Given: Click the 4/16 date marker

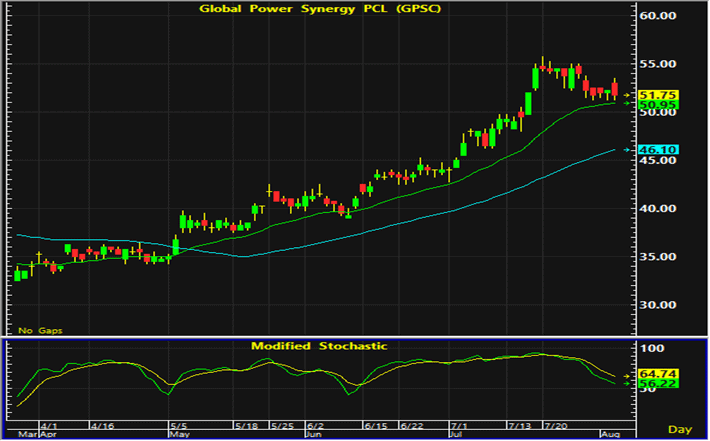Looking at the screenshot, I should pyautogui.click(x=102, y=427).
